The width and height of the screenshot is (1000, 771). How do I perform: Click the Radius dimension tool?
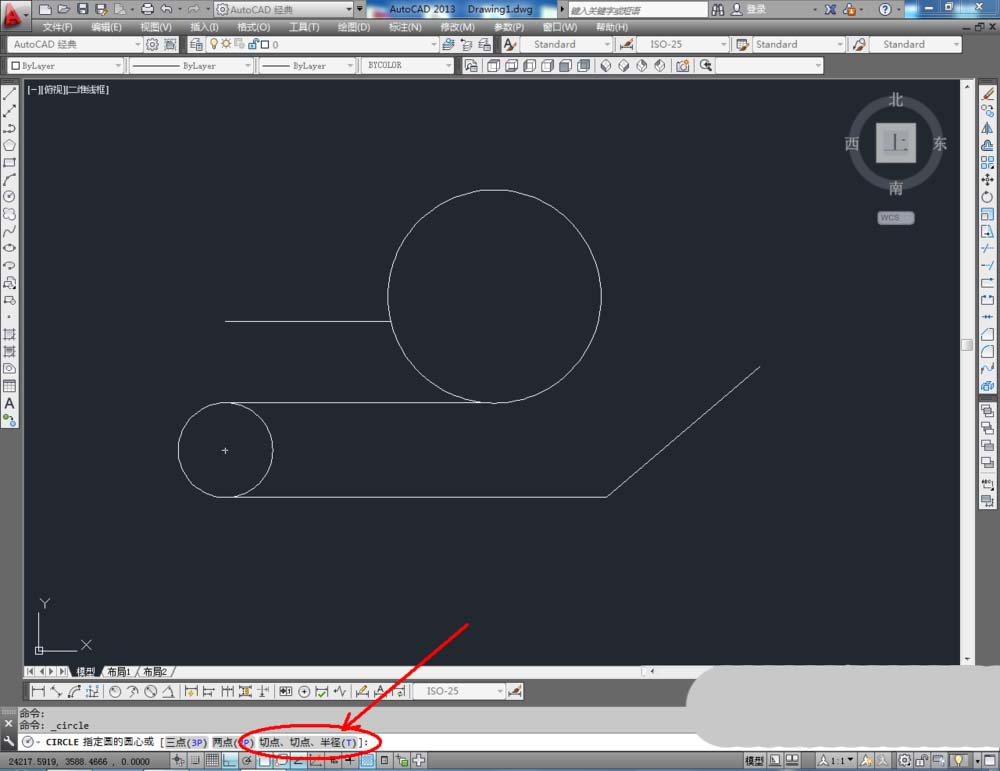115,691
